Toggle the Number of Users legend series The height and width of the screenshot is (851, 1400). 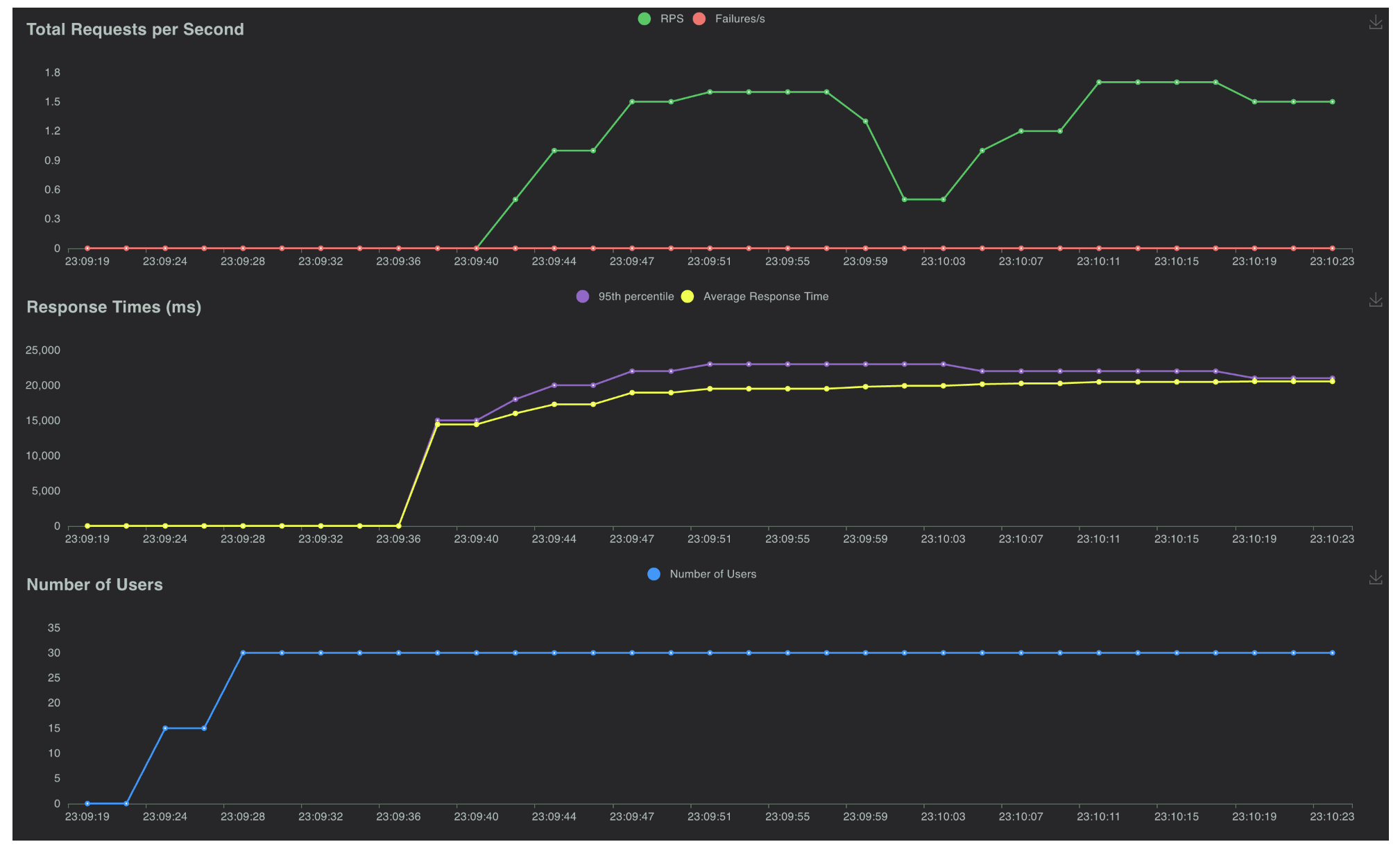click(701, 574)
